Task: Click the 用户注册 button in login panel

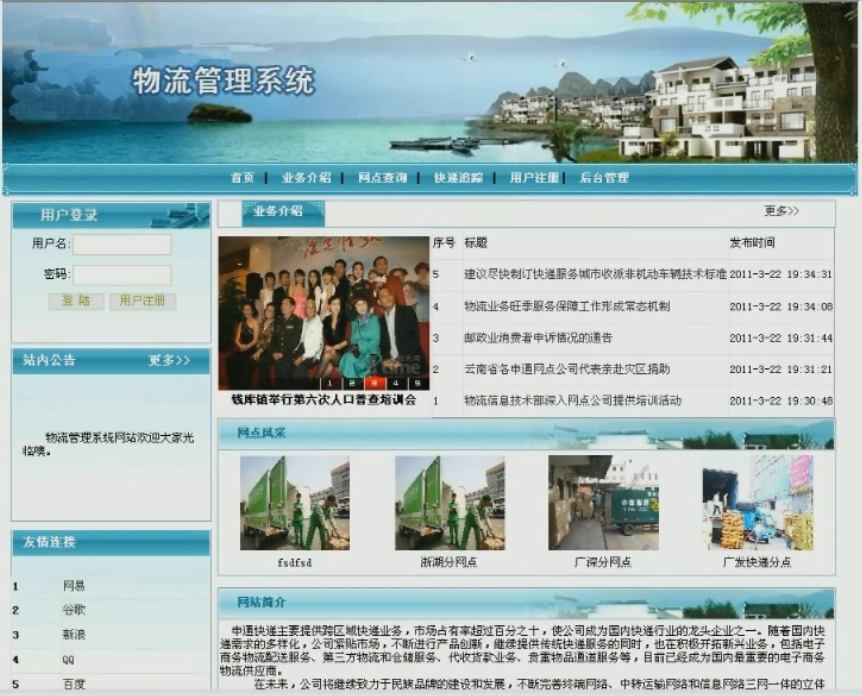Action: click(x=142, y=301)
